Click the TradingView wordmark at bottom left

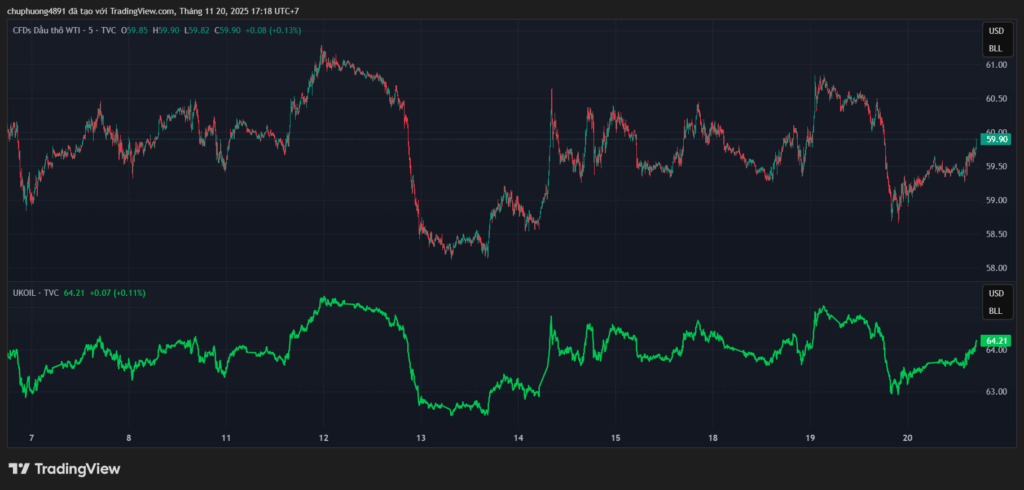77,468
